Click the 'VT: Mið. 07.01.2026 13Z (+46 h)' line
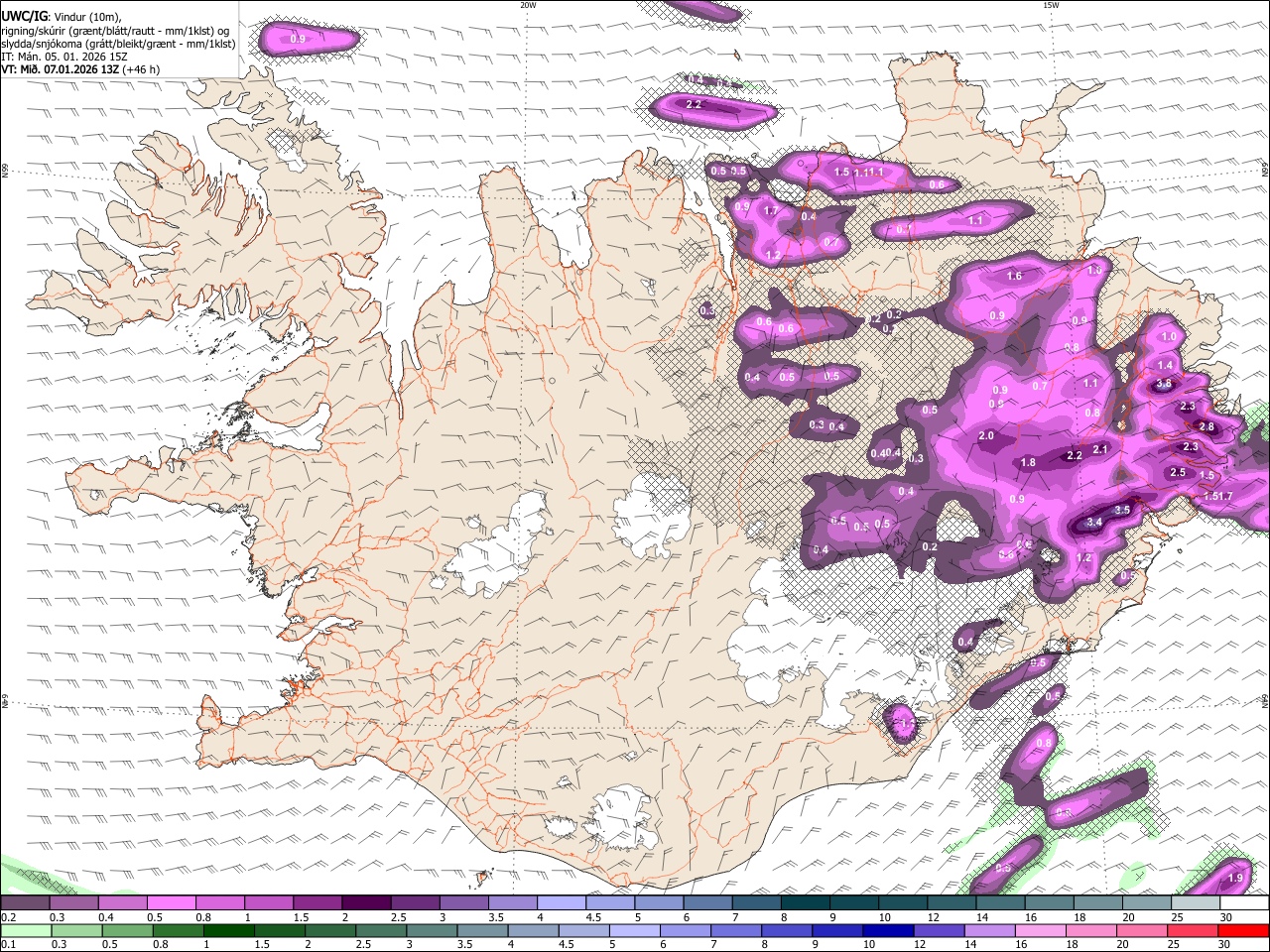The image size is (1270, 952). point(81,69)
